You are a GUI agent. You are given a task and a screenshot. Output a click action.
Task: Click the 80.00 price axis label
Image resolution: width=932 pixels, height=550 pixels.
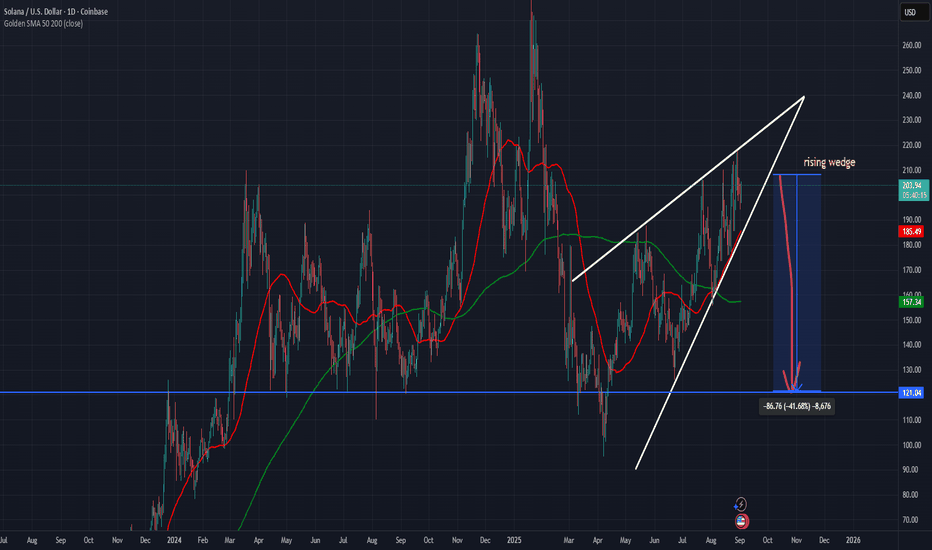[910, 495]
